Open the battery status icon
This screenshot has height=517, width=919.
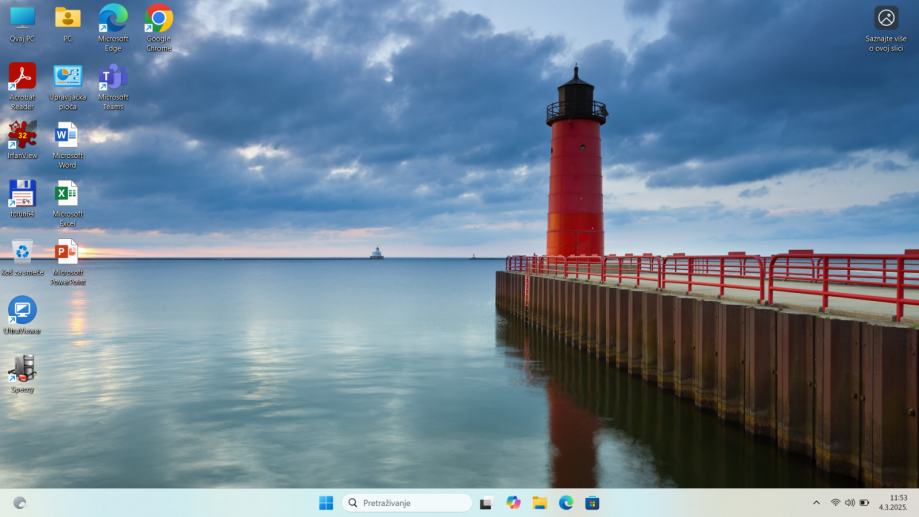[x=864, y=503]
